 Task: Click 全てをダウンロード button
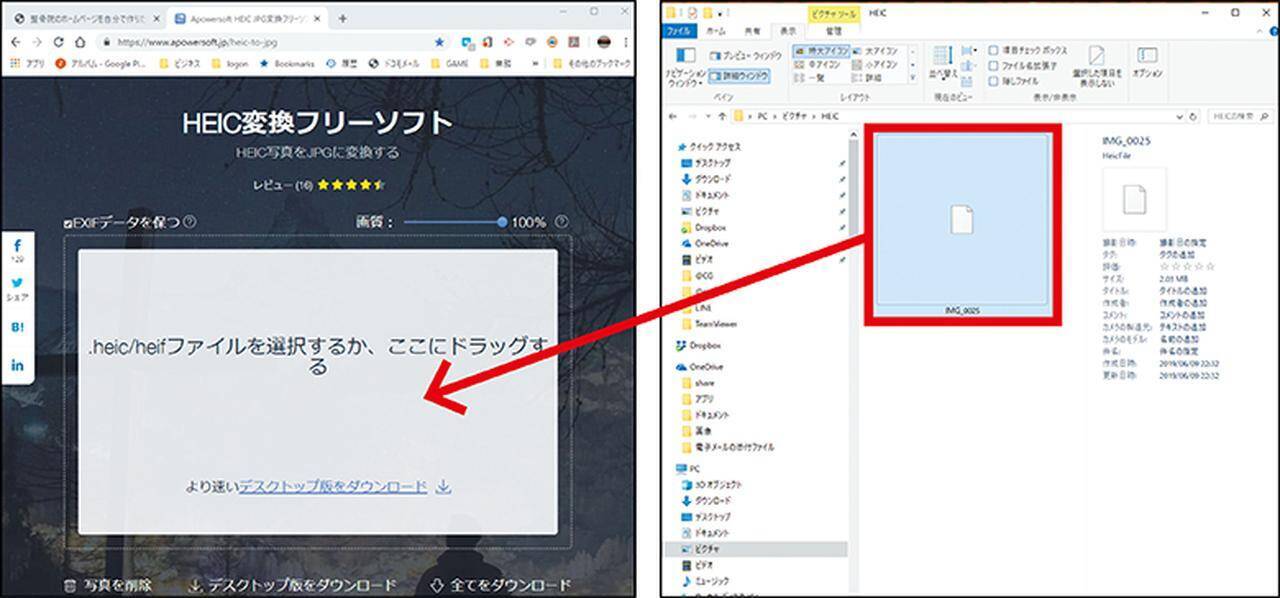[500, 585]
